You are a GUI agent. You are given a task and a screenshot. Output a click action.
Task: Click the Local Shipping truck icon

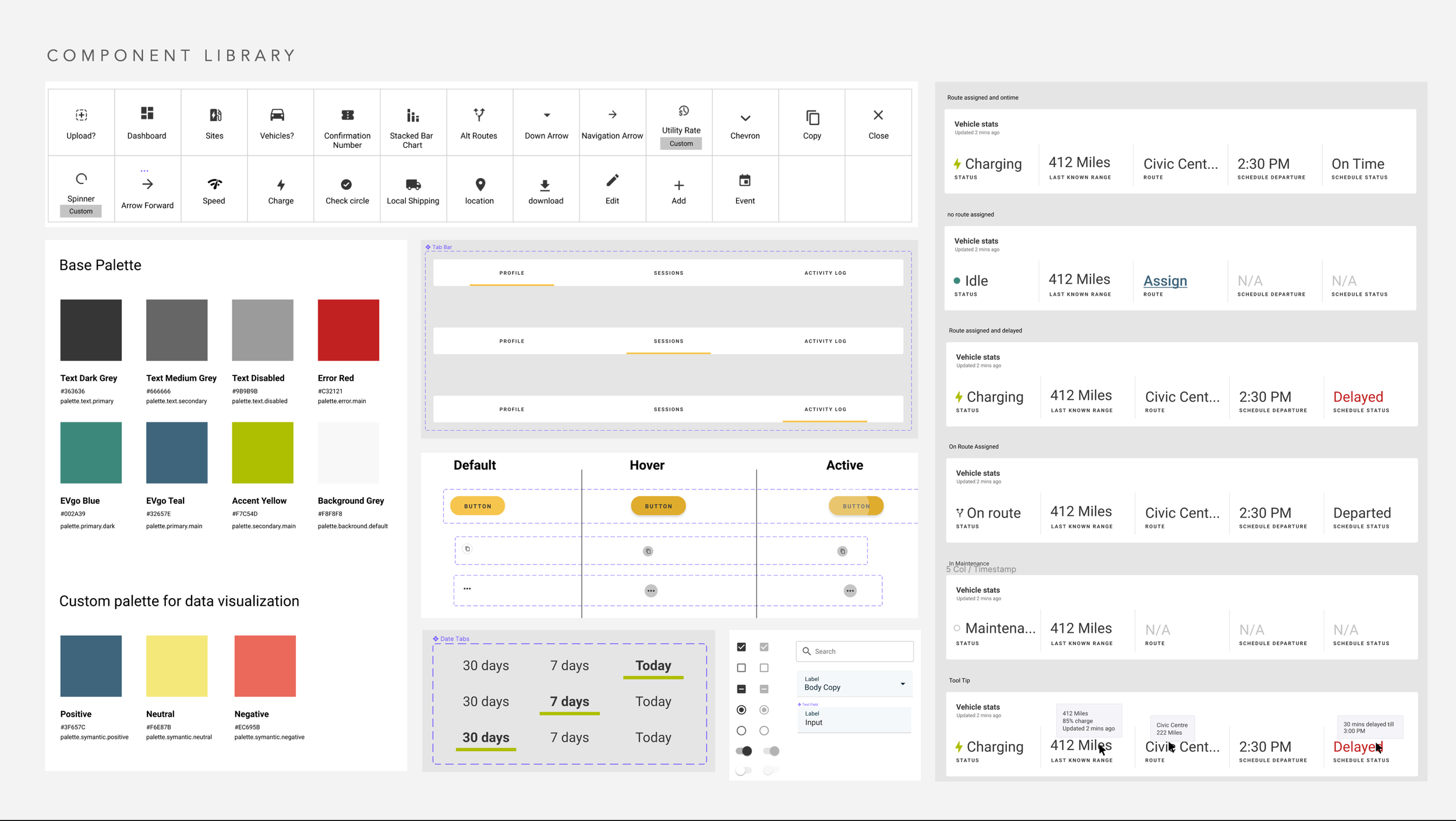coord(413,185)
